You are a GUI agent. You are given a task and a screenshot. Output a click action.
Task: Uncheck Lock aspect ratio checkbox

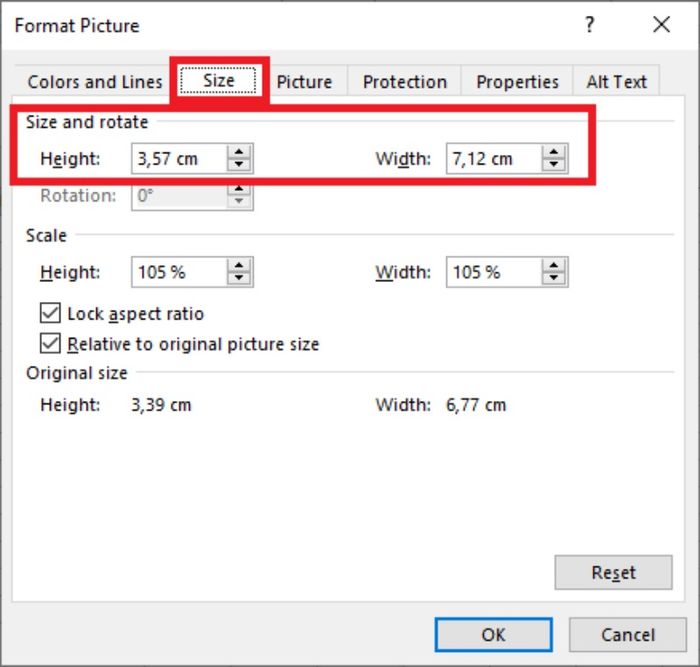point(50,313)
